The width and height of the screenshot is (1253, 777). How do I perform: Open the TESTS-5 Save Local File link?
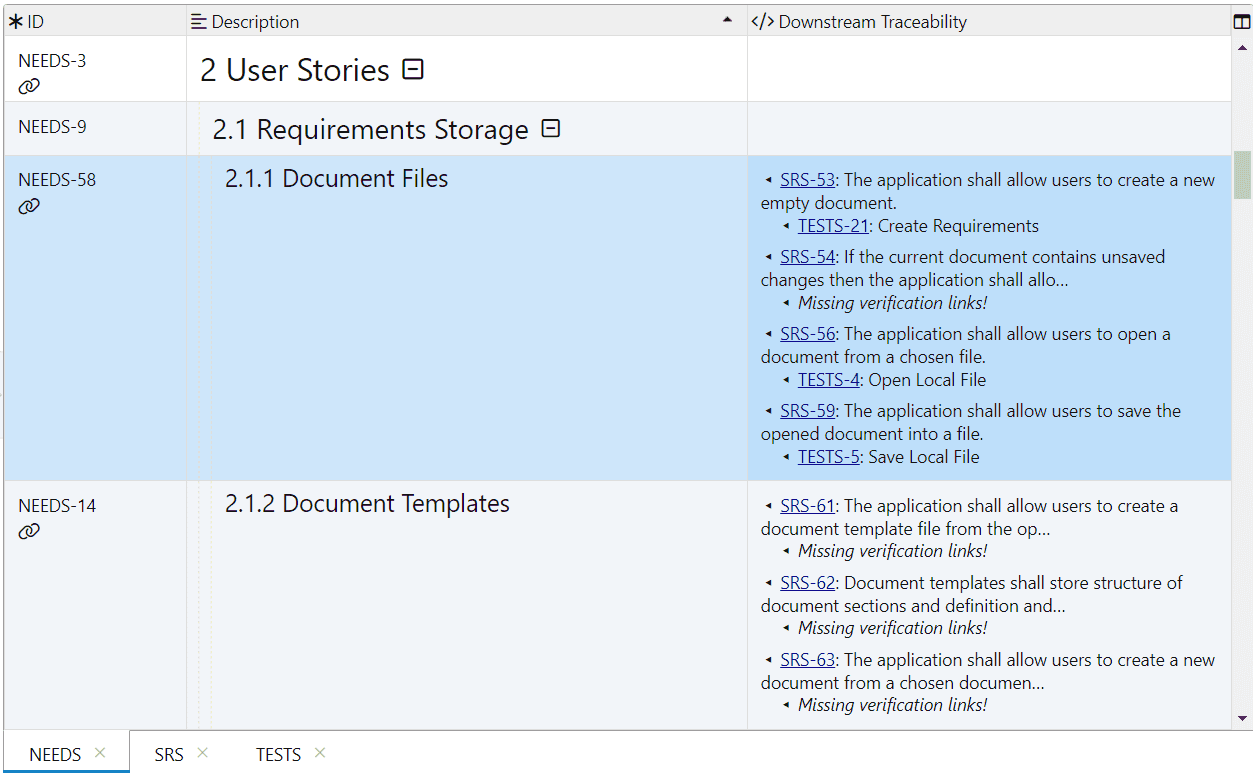point(828,457)
